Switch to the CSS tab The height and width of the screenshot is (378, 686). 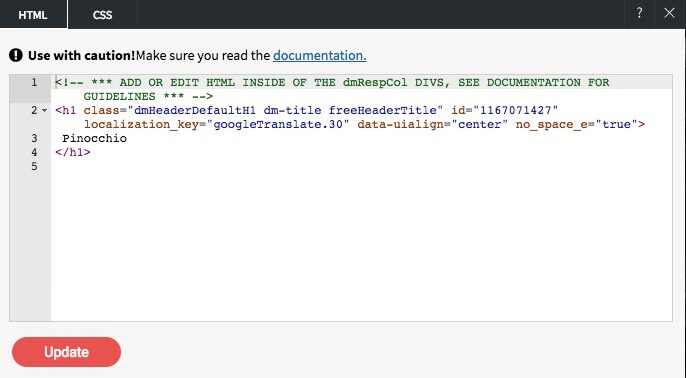click(102, 15)
